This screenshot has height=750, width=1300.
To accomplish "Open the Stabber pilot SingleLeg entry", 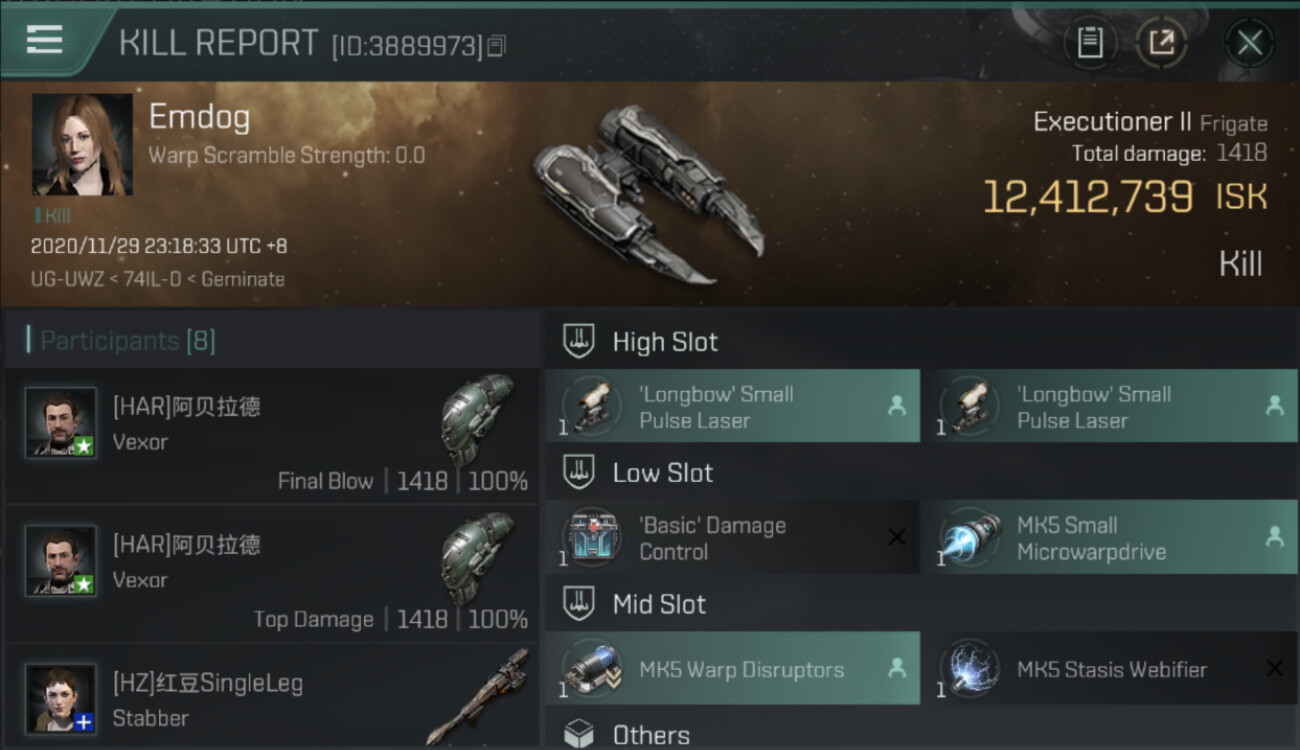I will click(272, 699).
